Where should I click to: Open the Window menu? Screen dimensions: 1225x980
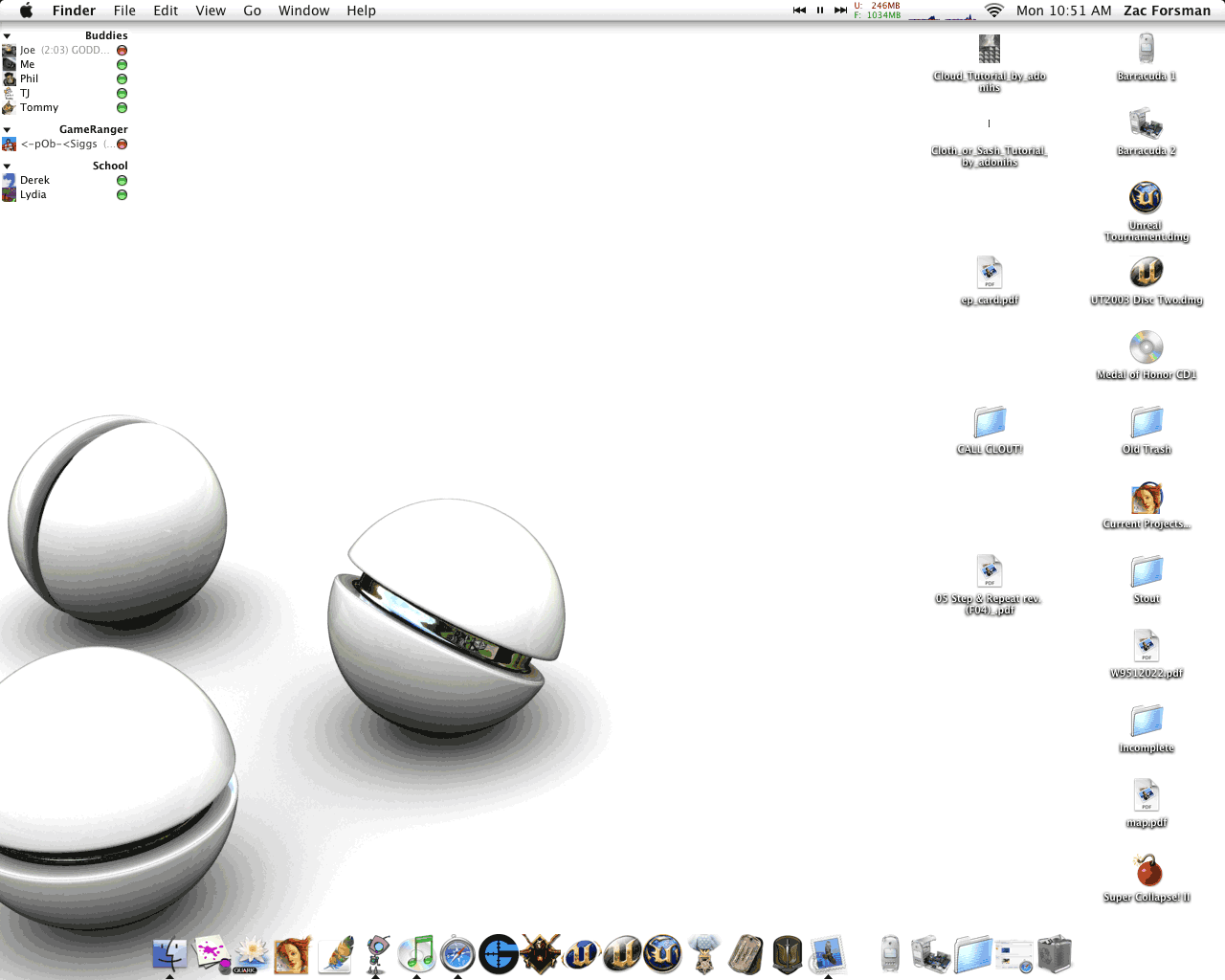pos(304,11)
